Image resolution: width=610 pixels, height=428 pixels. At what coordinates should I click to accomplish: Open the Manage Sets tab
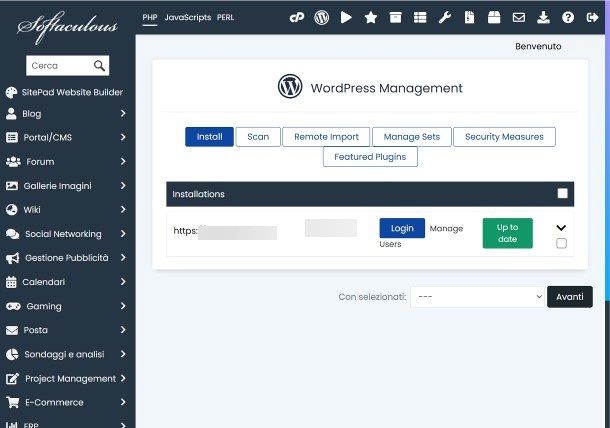[412, 137]
